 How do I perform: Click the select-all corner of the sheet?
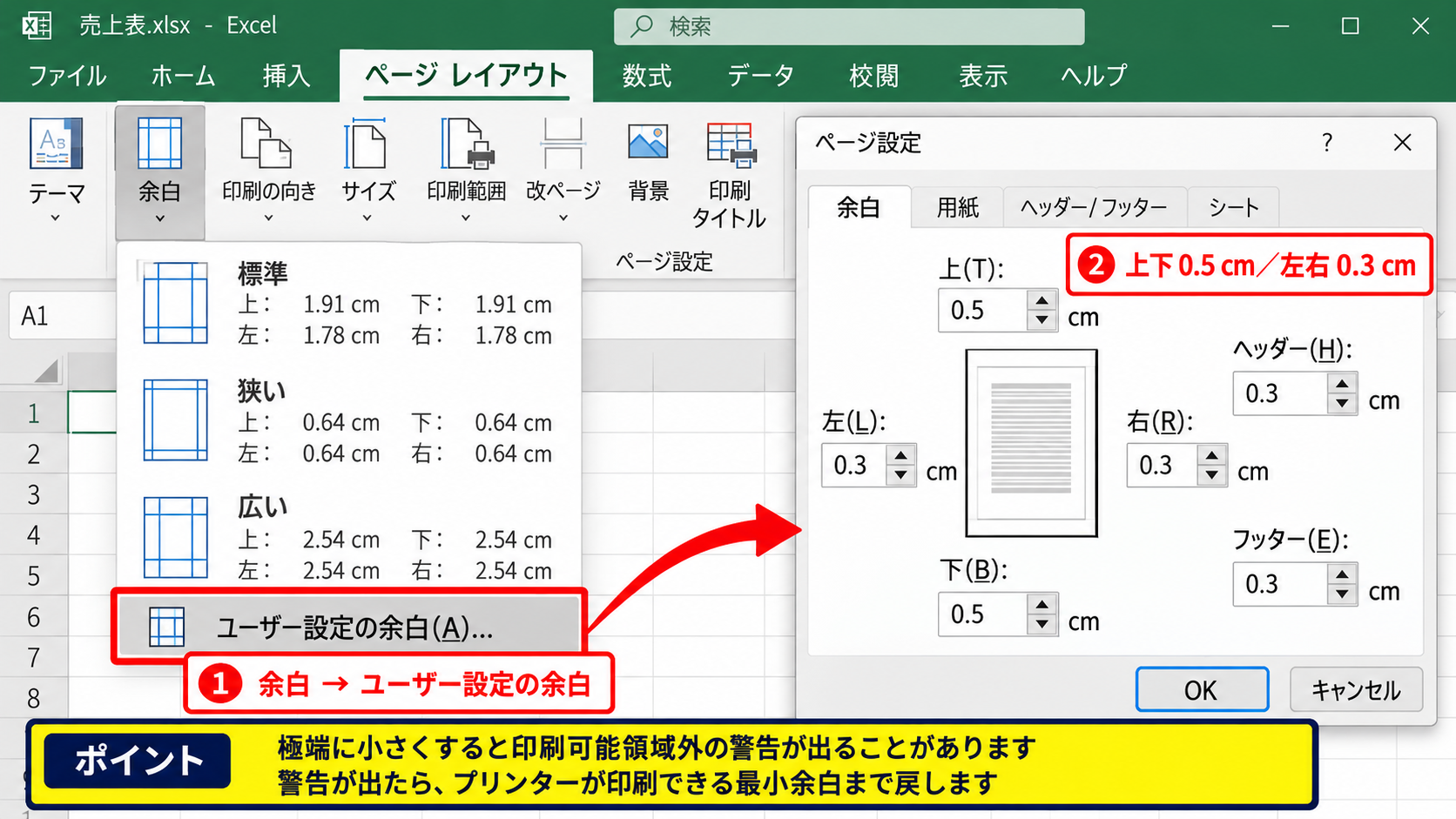click(46, 370)
